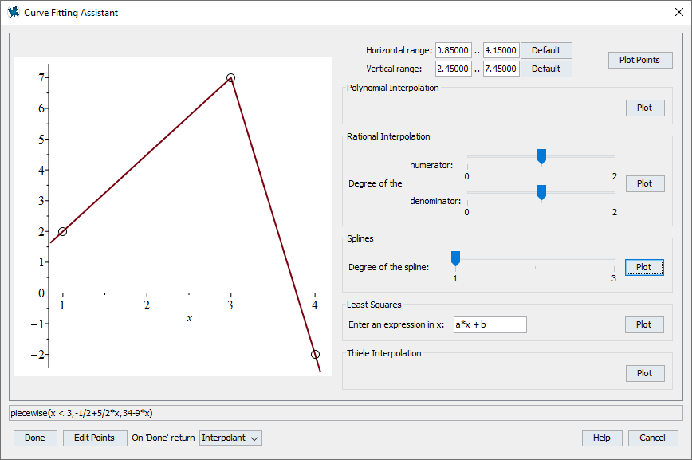Viewport: 692px width, 460px height.
Task: Click the denominator degree slider handle
Action: coord(541,191)
